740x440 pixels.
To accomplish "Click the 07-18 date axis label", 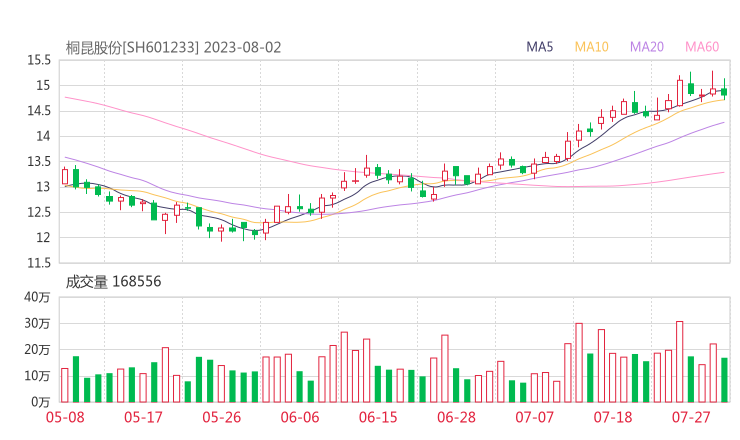I will point(613,417).
